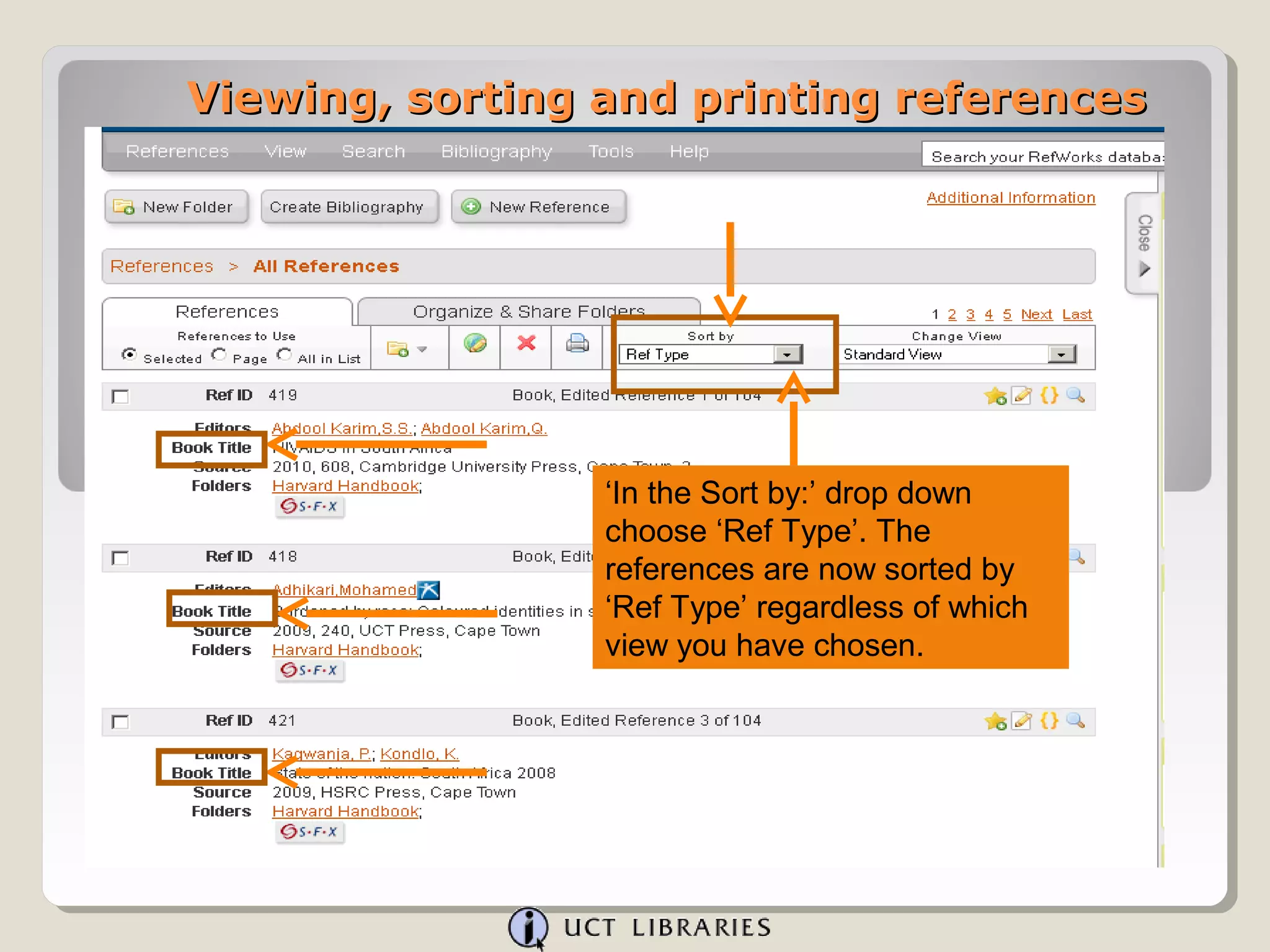This screenshot has height=952, width=1270.
Task: Open editor link Abdool Karim,S.S.
Action: click(x=342, y=429)
